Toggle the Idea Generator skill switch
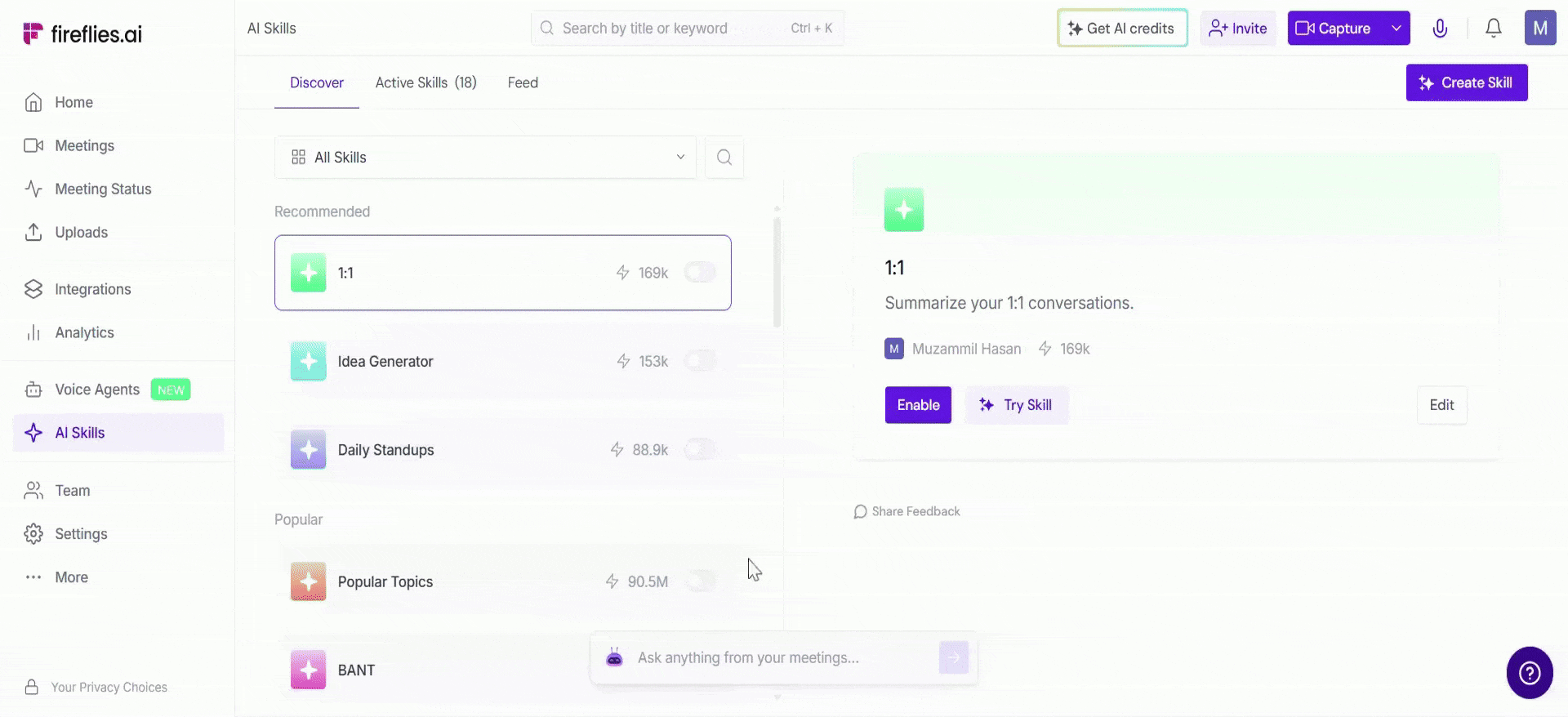1568x717 pixels. coord(700,360)
